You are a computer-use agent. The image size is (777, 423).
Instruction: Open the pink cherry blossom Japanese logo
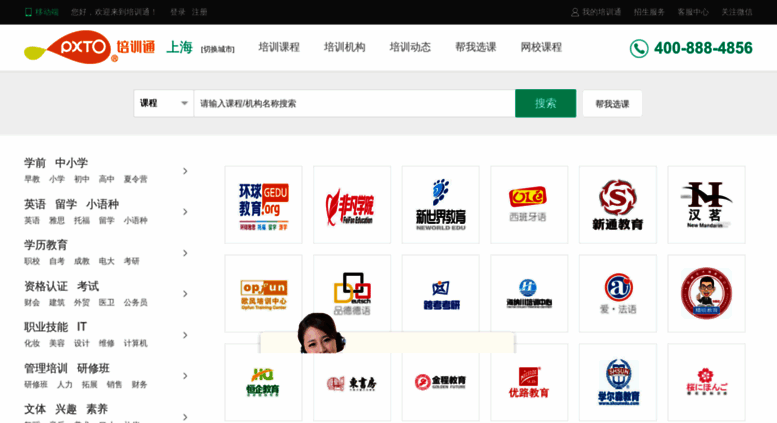point(707,382)
